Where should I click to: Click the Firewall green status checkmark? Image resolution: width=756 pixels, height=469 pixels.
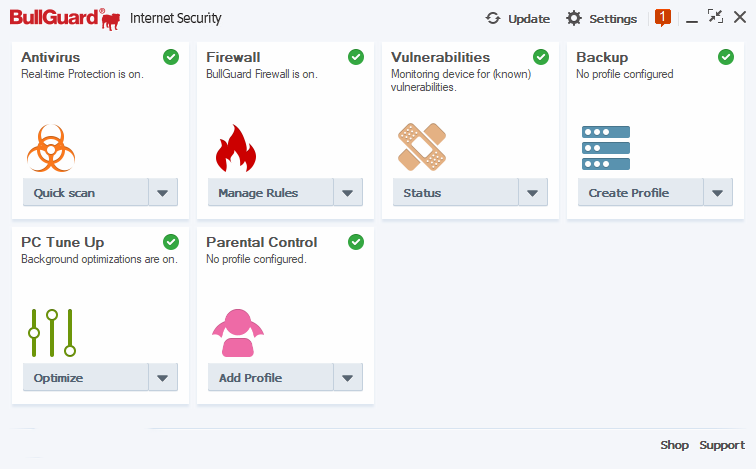tap(356, 57)
